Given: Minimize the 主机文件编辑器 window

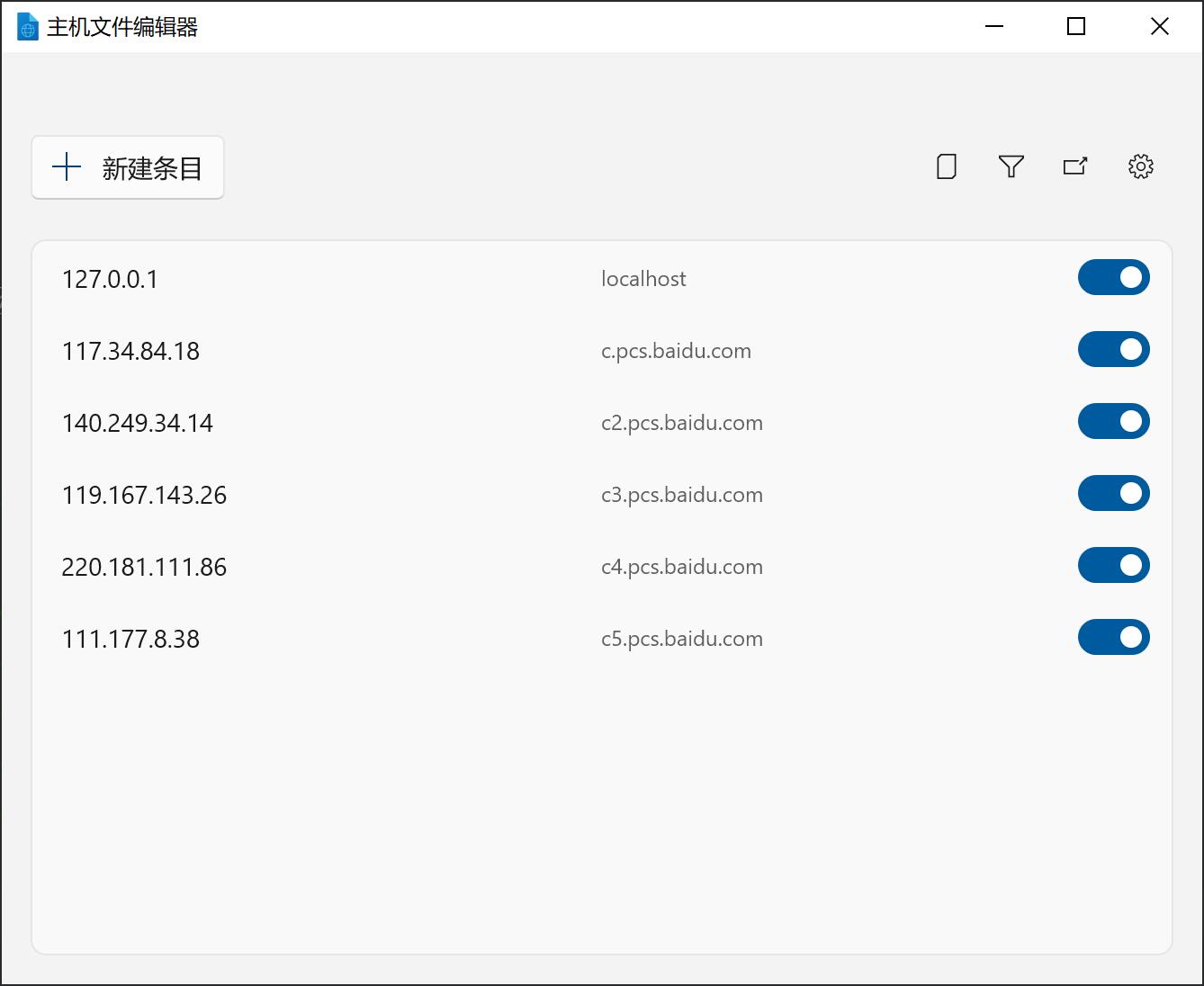Looking at the screenshot, I should click(994, 27).
